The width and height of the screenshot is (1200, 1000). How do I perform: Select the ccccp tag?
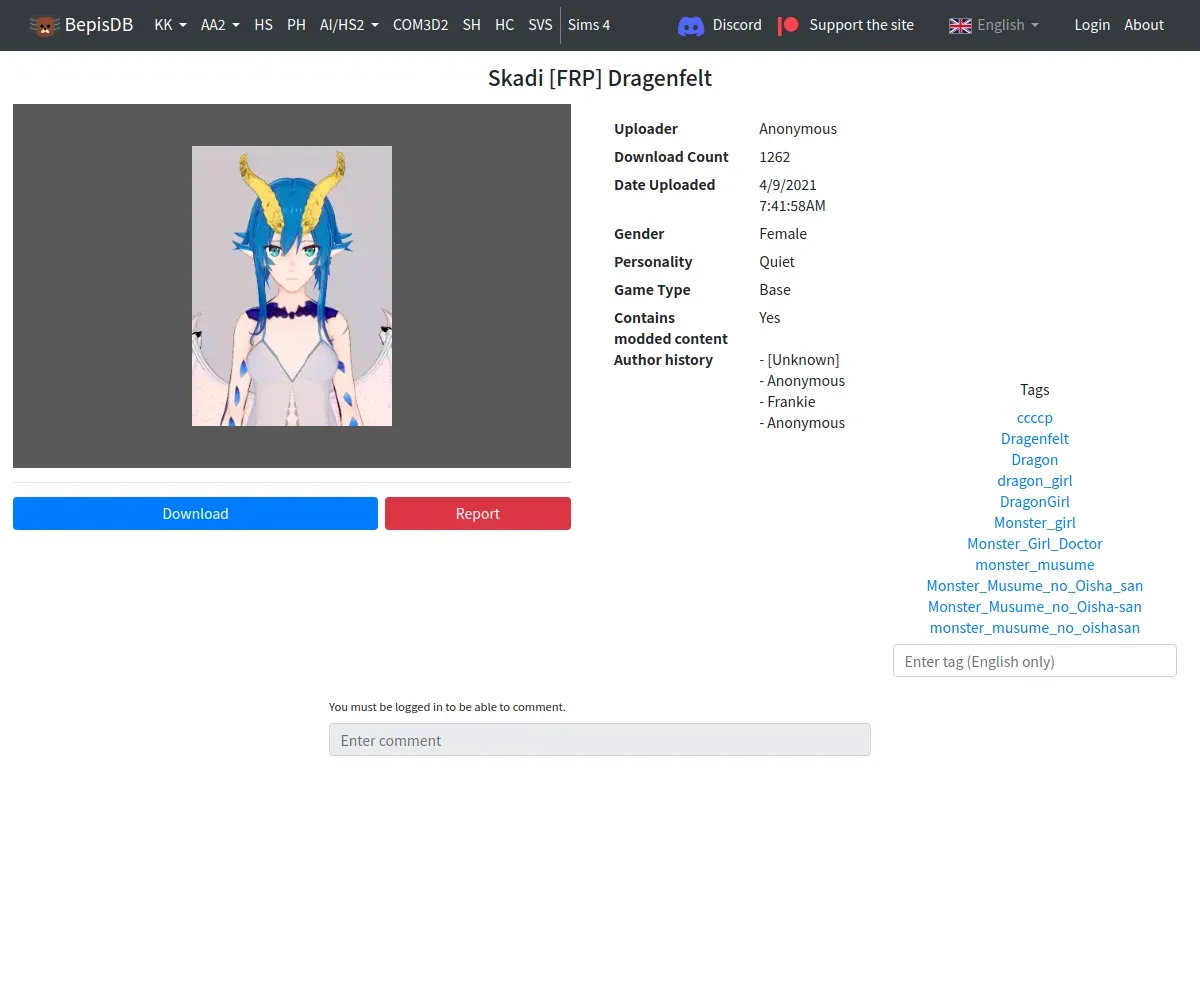1035,418
